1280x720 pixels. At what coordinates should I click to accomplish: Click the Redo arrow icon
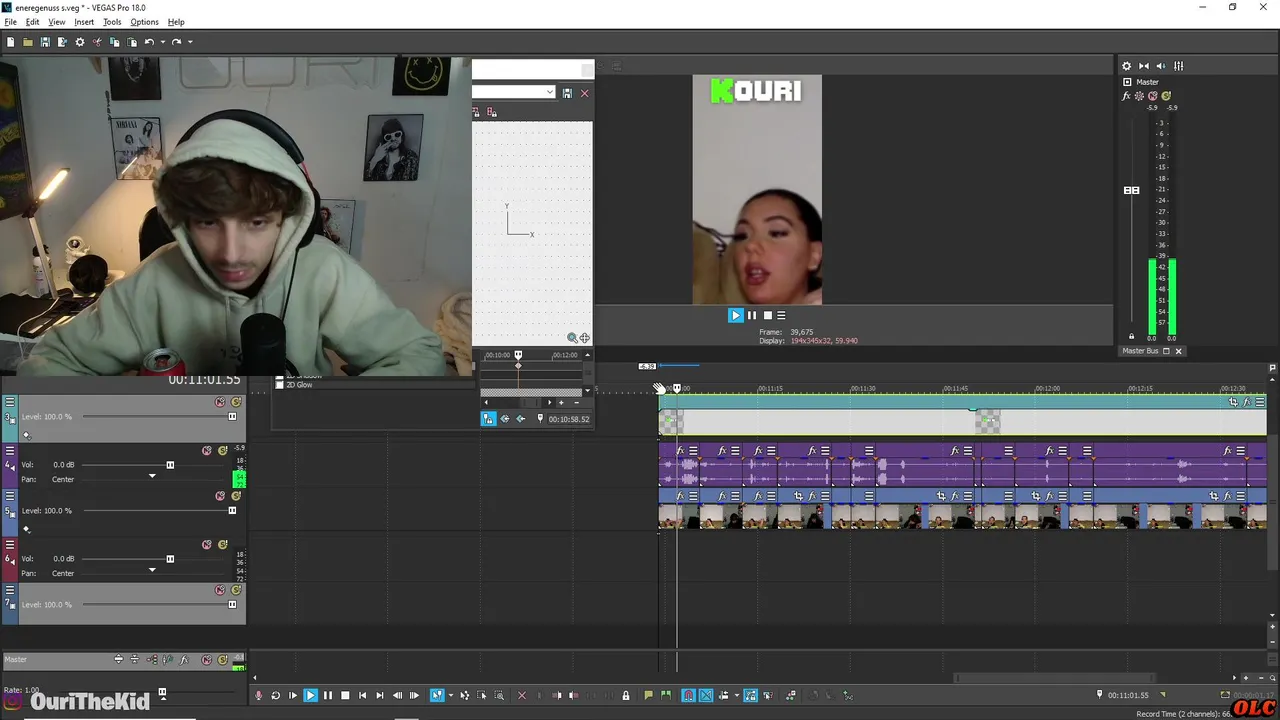[x=176, y=42]
